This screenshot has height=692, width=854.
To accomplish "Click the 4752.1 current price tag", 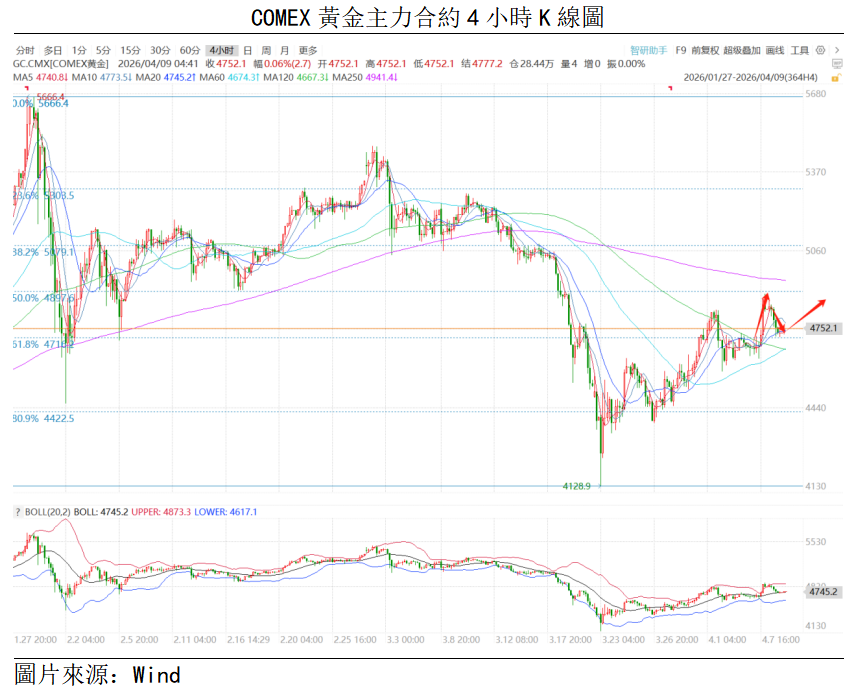I will pos(823,328).
